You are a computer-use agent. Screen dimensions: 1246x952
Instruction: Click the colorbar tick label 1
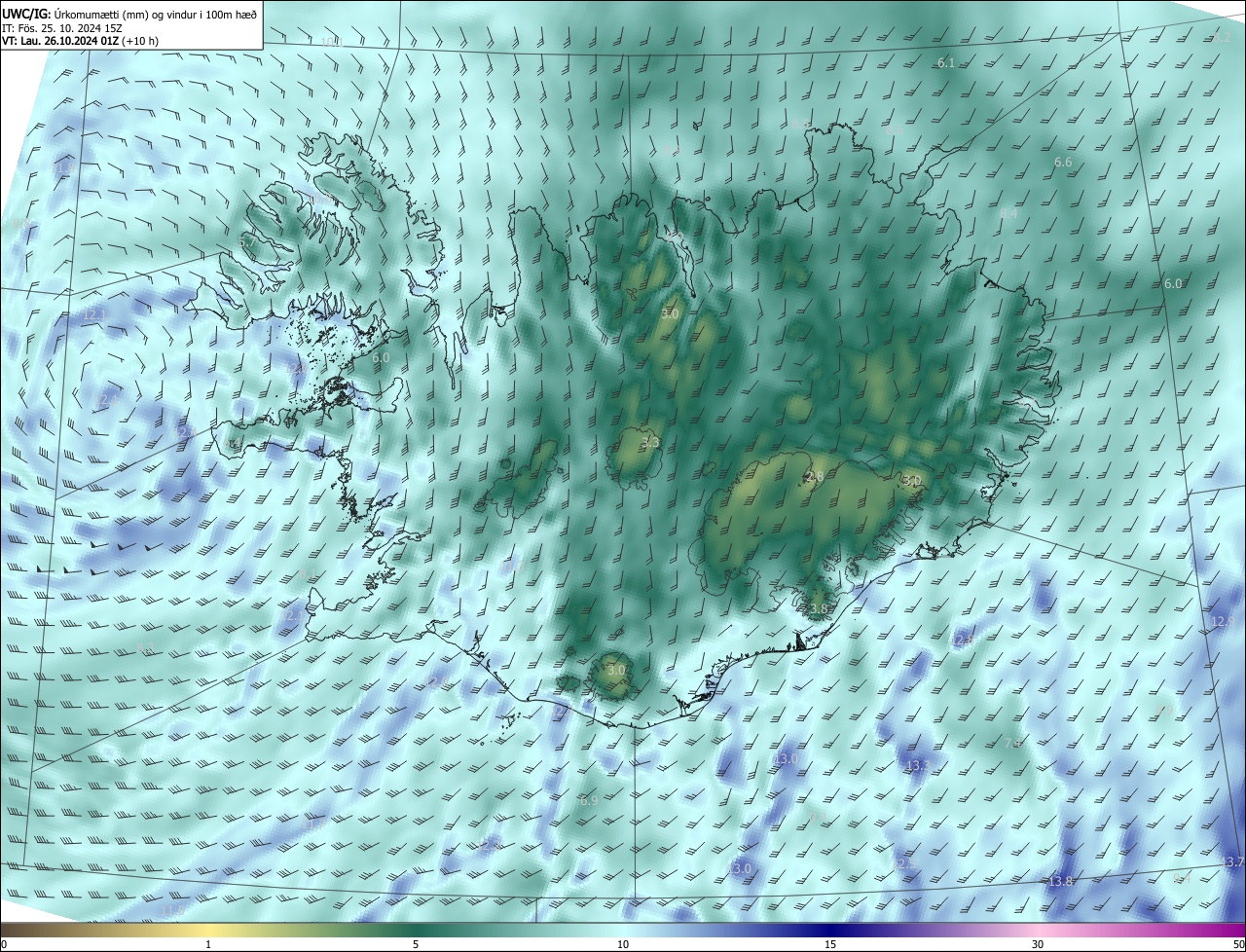(208, 944)
